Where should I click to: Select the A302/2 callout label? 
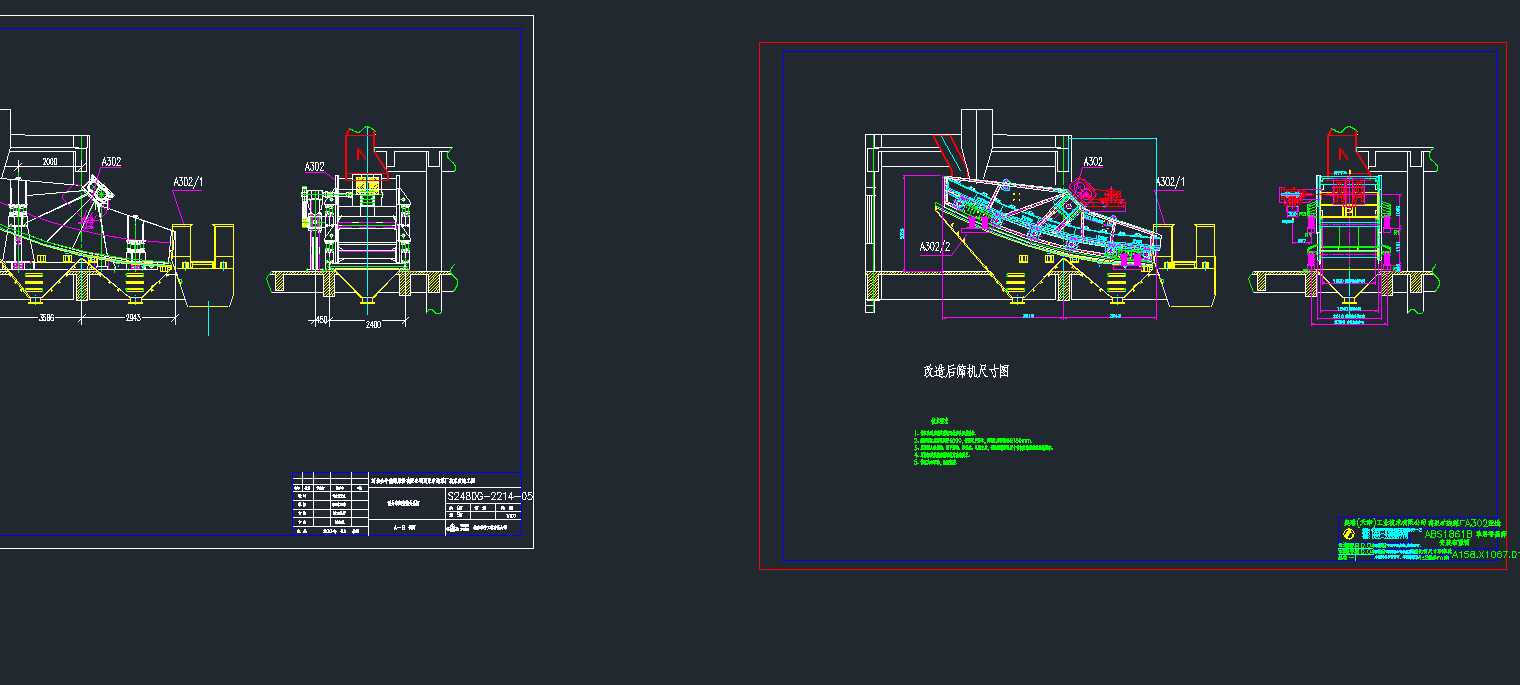935,246
